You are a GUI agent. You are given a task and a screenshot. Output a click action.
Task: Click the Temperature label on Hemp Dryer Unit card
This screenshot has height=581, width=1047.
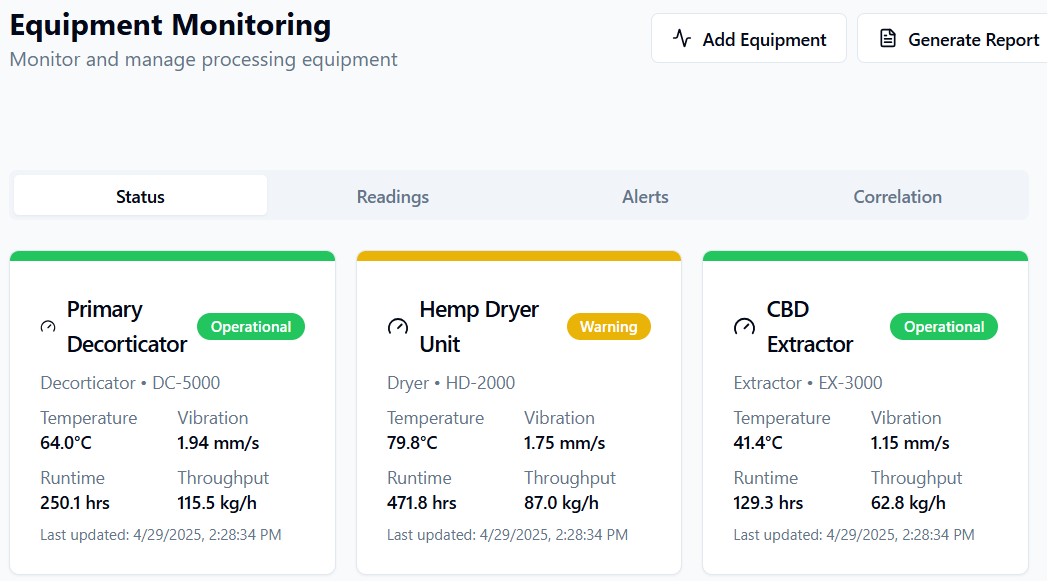click(x=435, y=418)
